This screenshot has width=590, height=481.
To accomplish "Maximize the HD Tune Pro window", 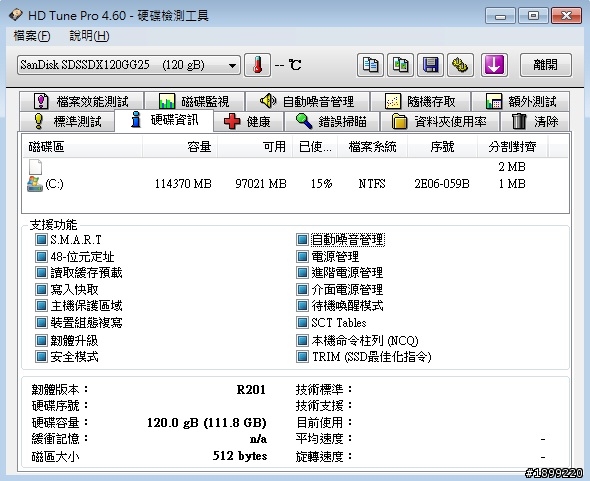I will coord(533,16).
